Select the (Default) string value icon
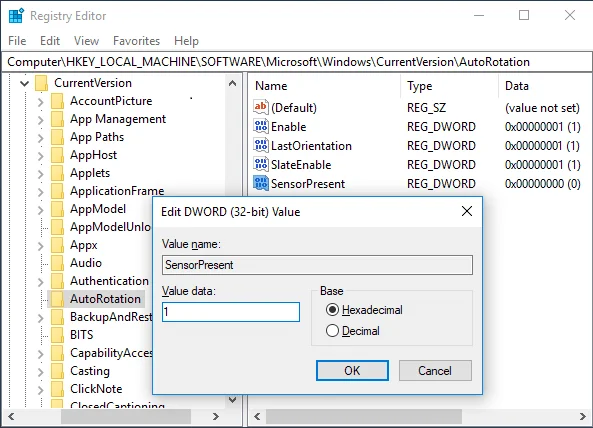Viewport: 593px width, 428px height. [261, 107]
